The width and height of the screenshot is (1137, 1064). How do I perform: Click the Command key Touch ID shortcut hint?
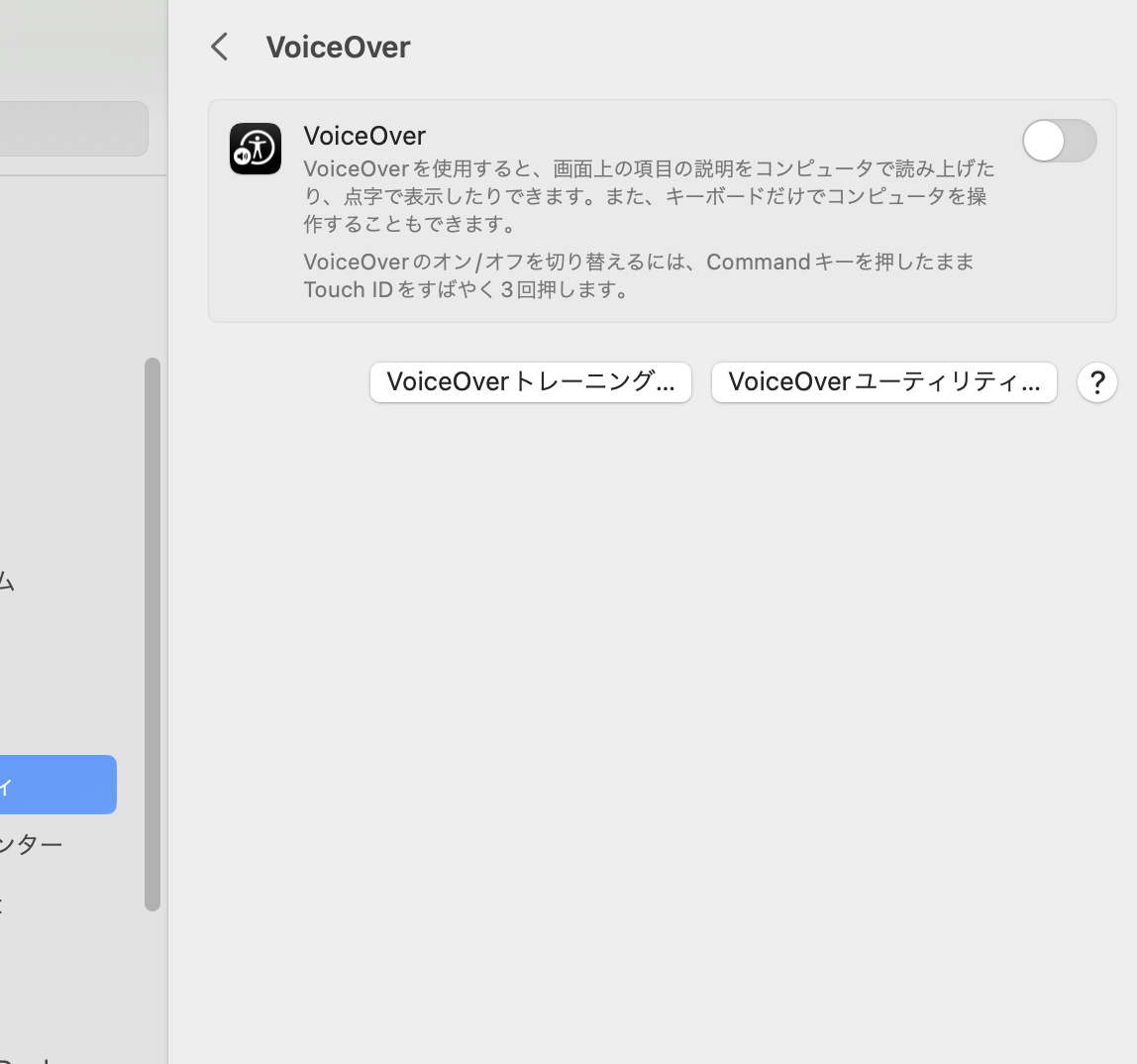pos(639,275)
